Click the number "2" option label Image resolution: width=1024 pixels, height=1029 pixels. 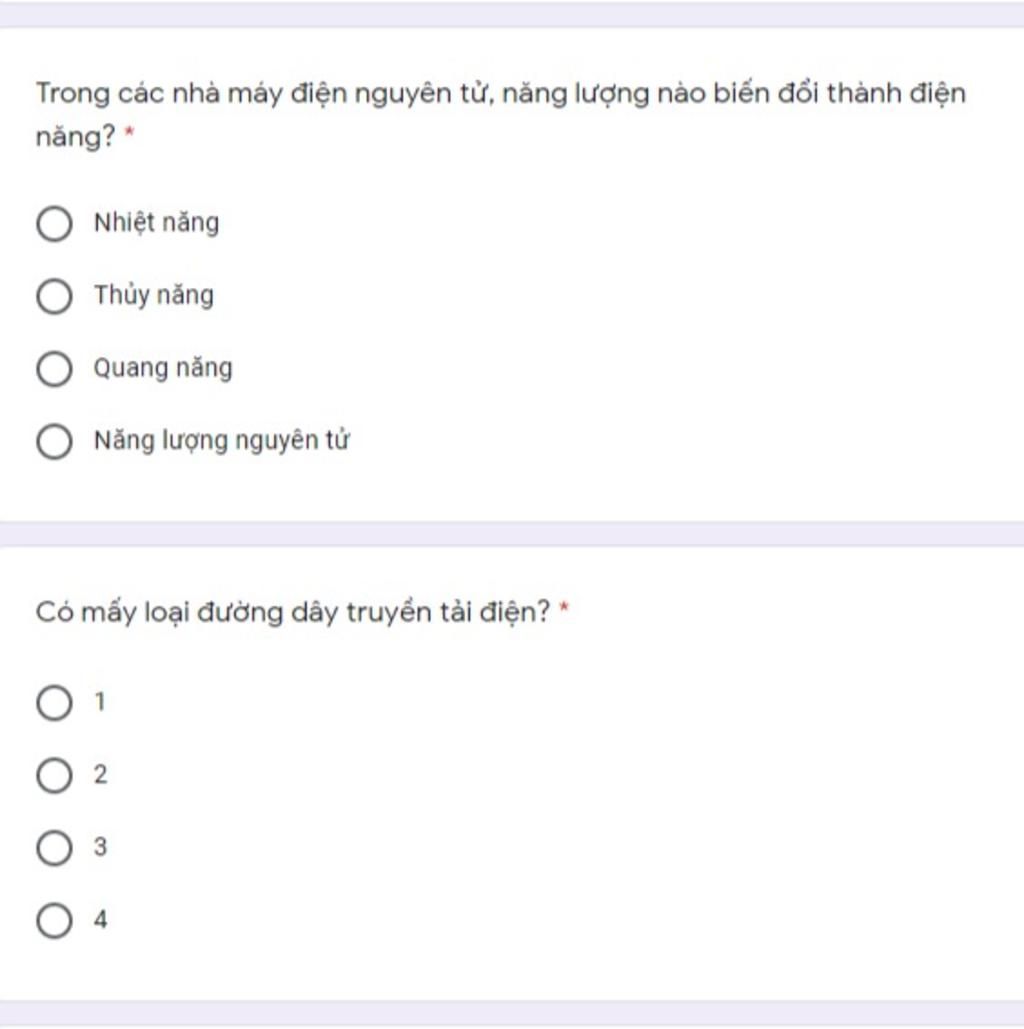point(100,775)
